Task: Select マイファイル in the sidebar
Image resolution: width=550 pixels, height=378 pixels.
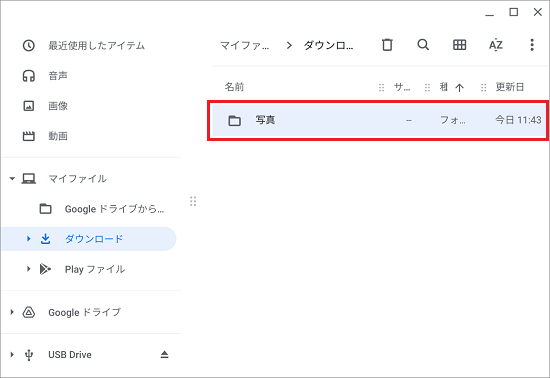Action: tap(78, 179)
